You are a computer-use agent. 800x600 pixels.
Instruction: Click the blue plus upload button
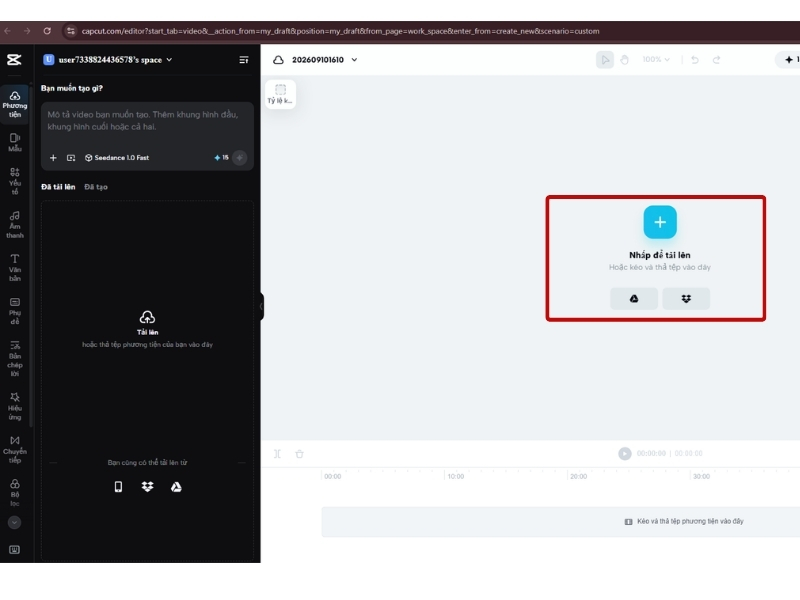pyautogui.click(x=660, y=222)
